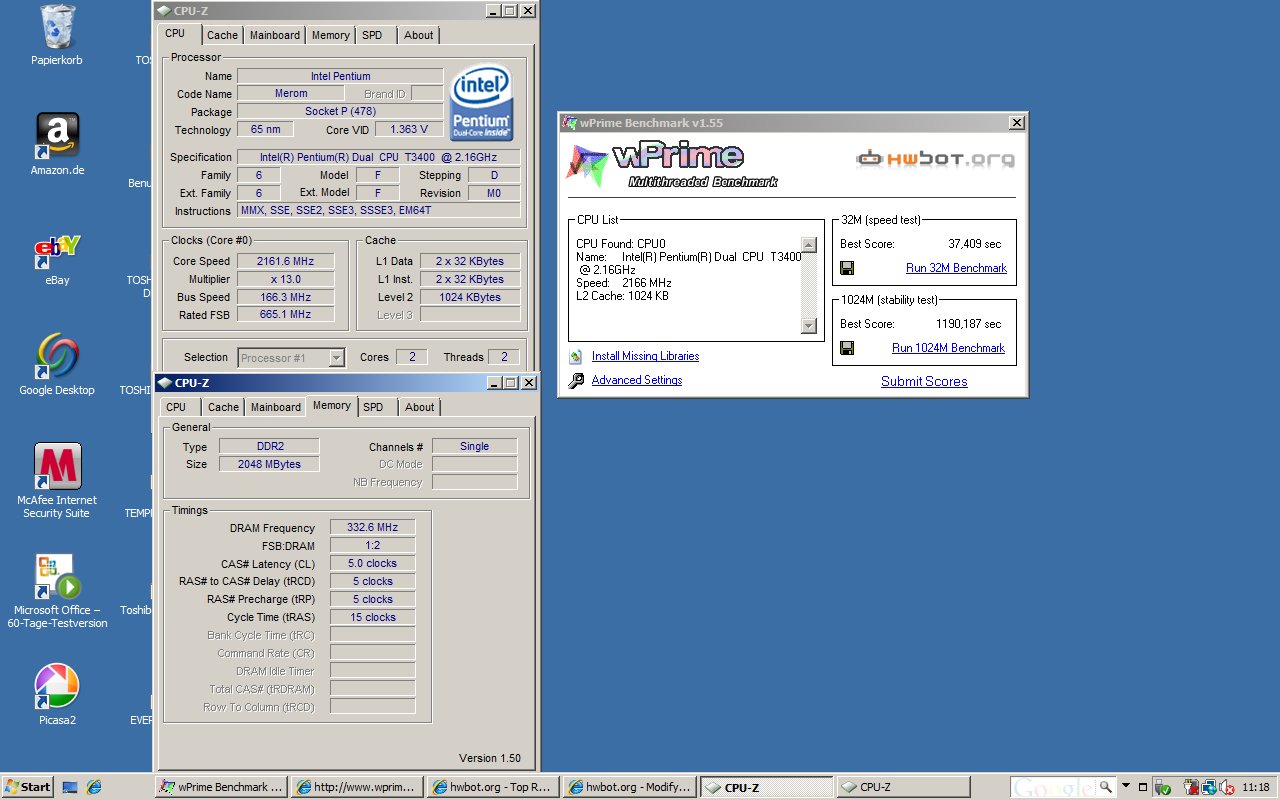Open About tab in the upper CPU-Z window

point(419,35)
